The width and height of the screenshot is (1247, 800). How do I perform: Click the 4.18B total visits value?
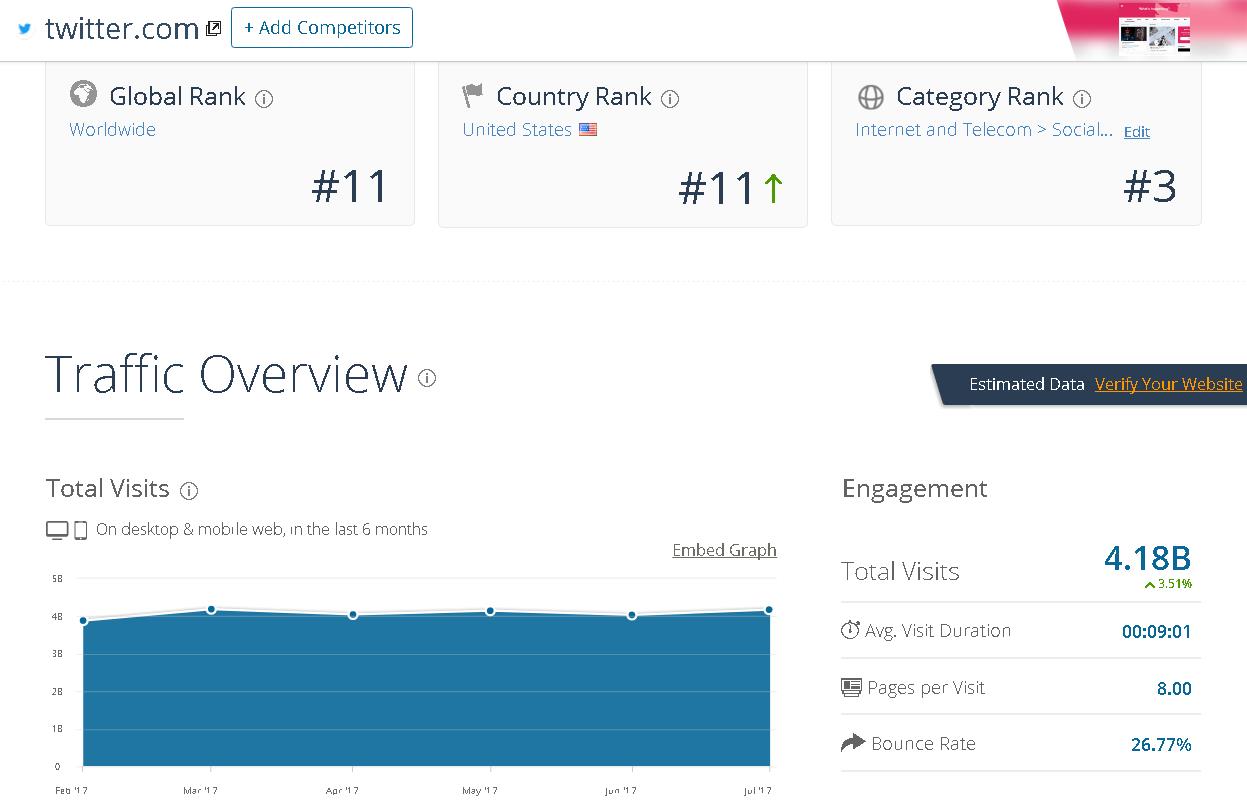[1148, 558]
